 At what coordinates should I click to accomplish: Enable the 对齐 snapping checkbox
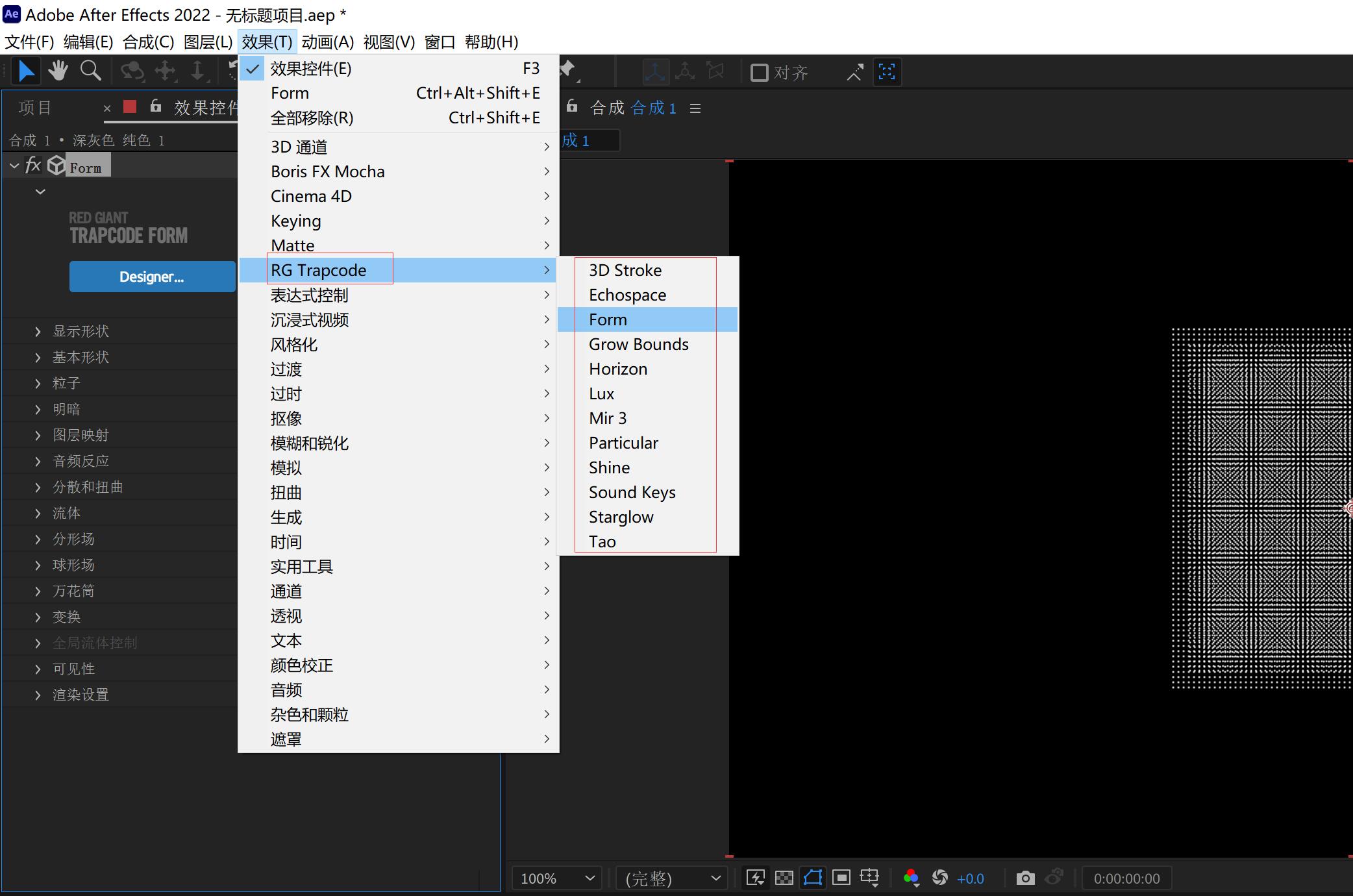tap(759, 72)
